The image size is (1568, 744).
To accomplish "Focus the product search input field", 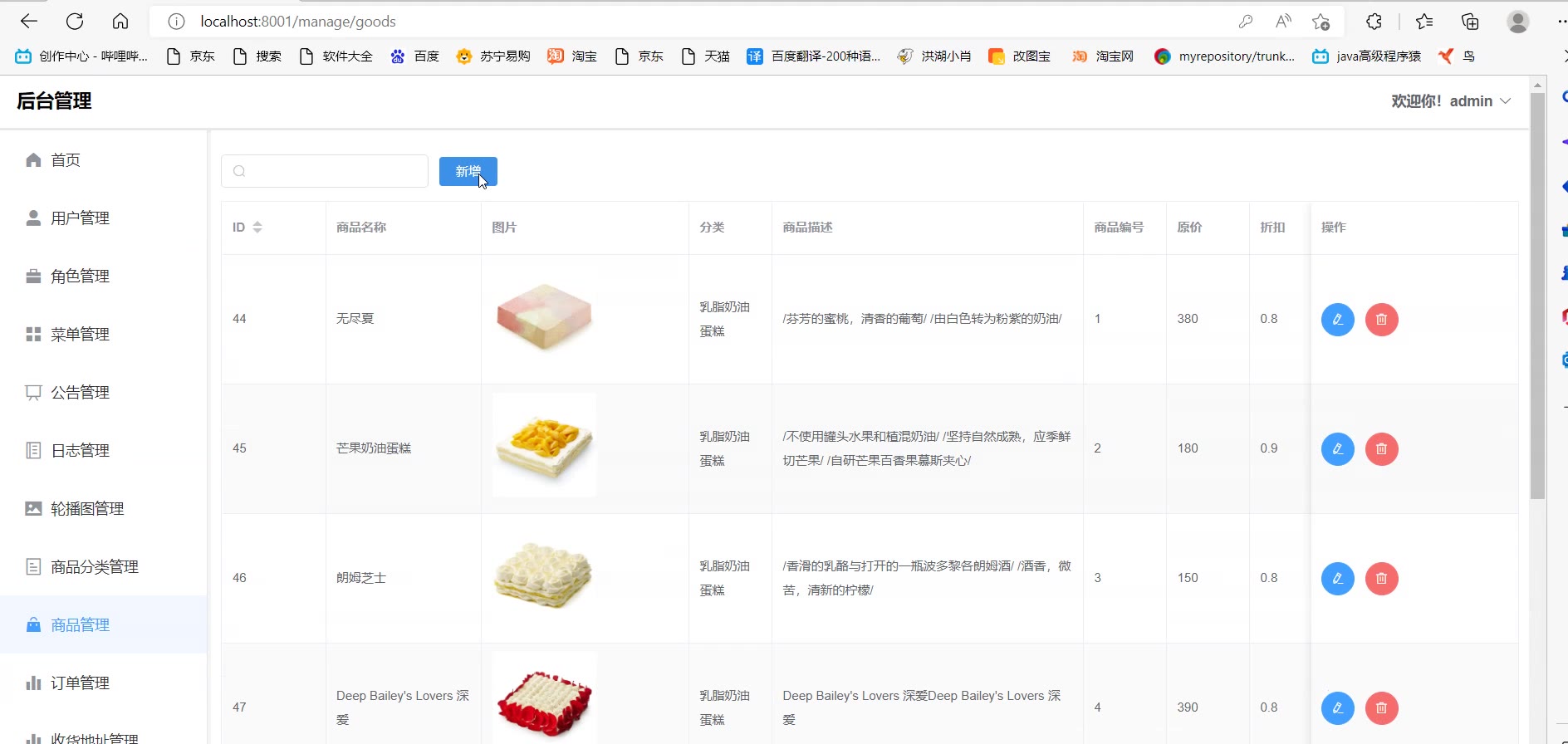I will click(325, 171).
